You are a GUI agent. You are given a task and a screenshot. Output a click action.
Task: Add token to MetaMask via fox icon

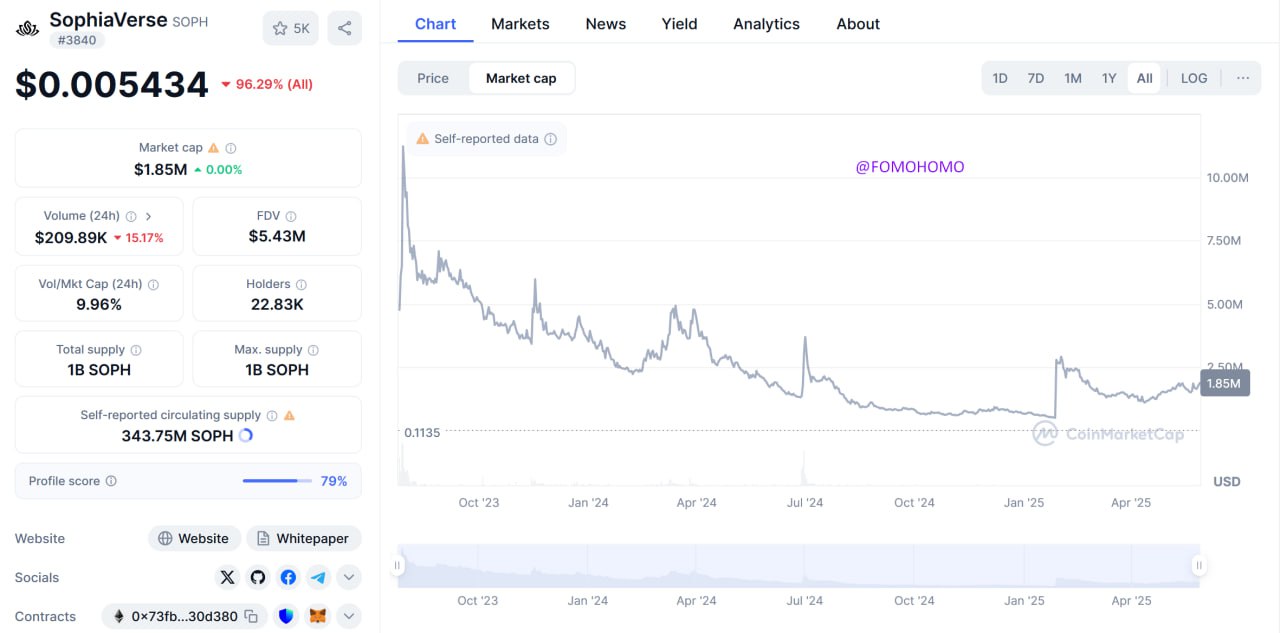tap(318, 616)
